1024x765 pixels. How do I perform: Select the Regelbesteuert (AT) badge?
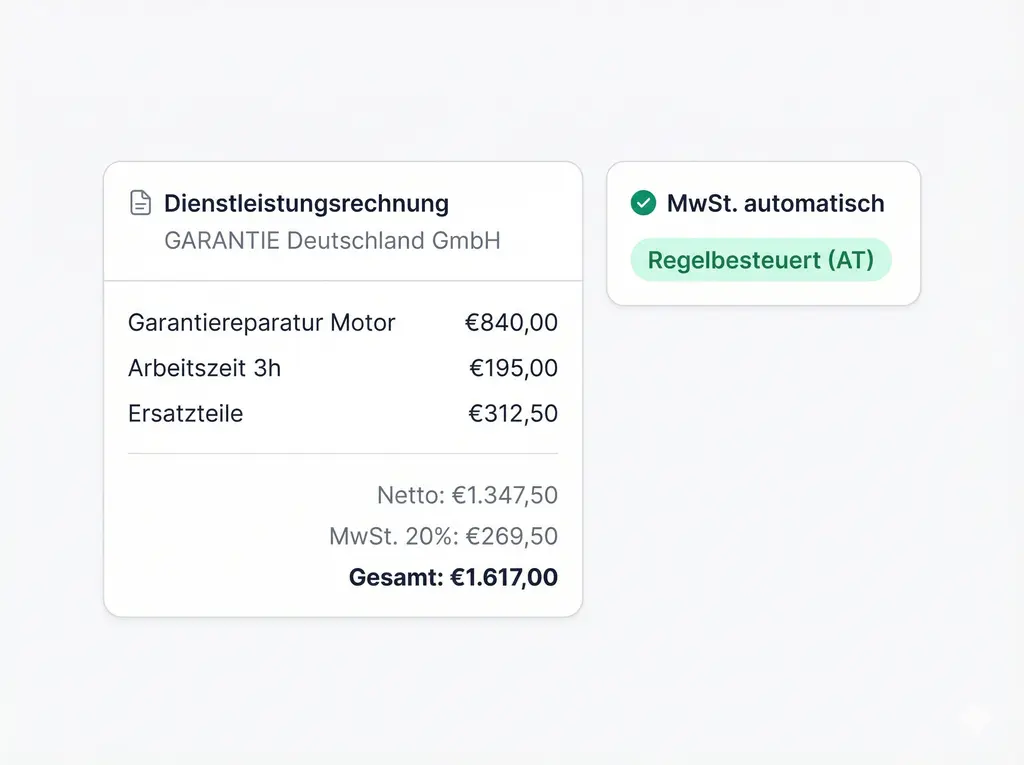coord(760,260)
